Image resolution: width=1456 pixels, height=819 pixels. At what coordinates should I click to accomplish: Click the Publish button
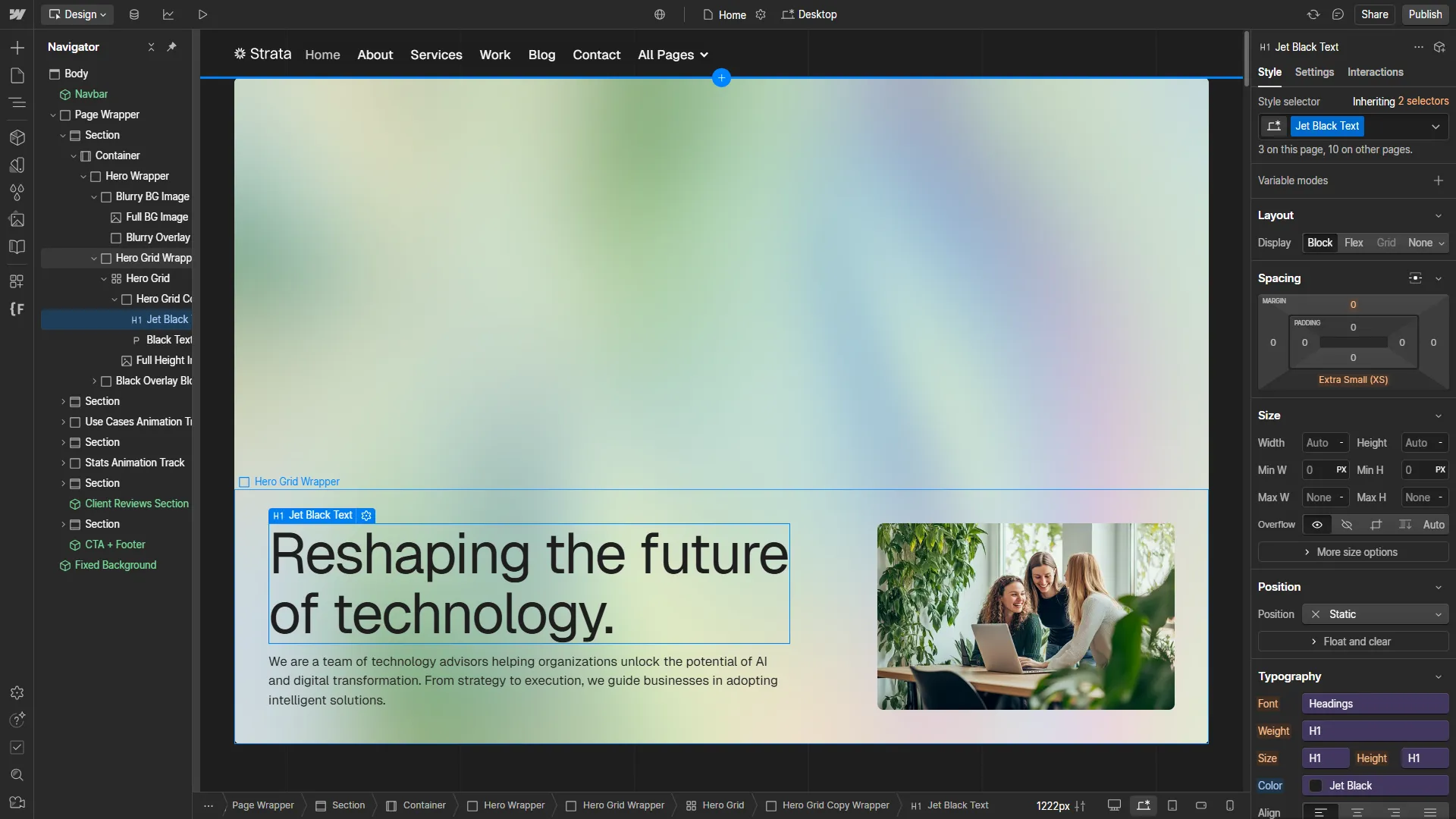tap(1424, 14)
